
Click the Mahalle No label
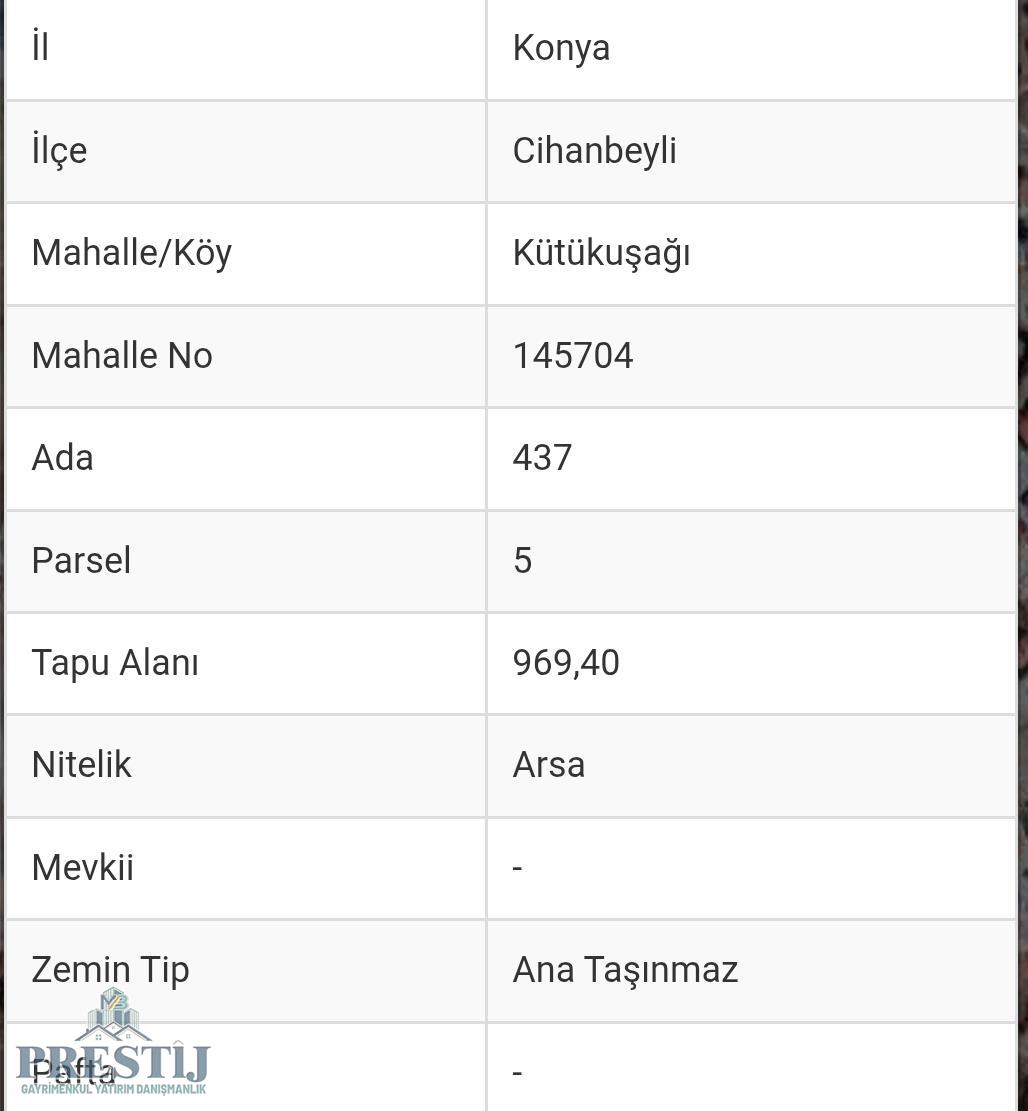[122, 356]
